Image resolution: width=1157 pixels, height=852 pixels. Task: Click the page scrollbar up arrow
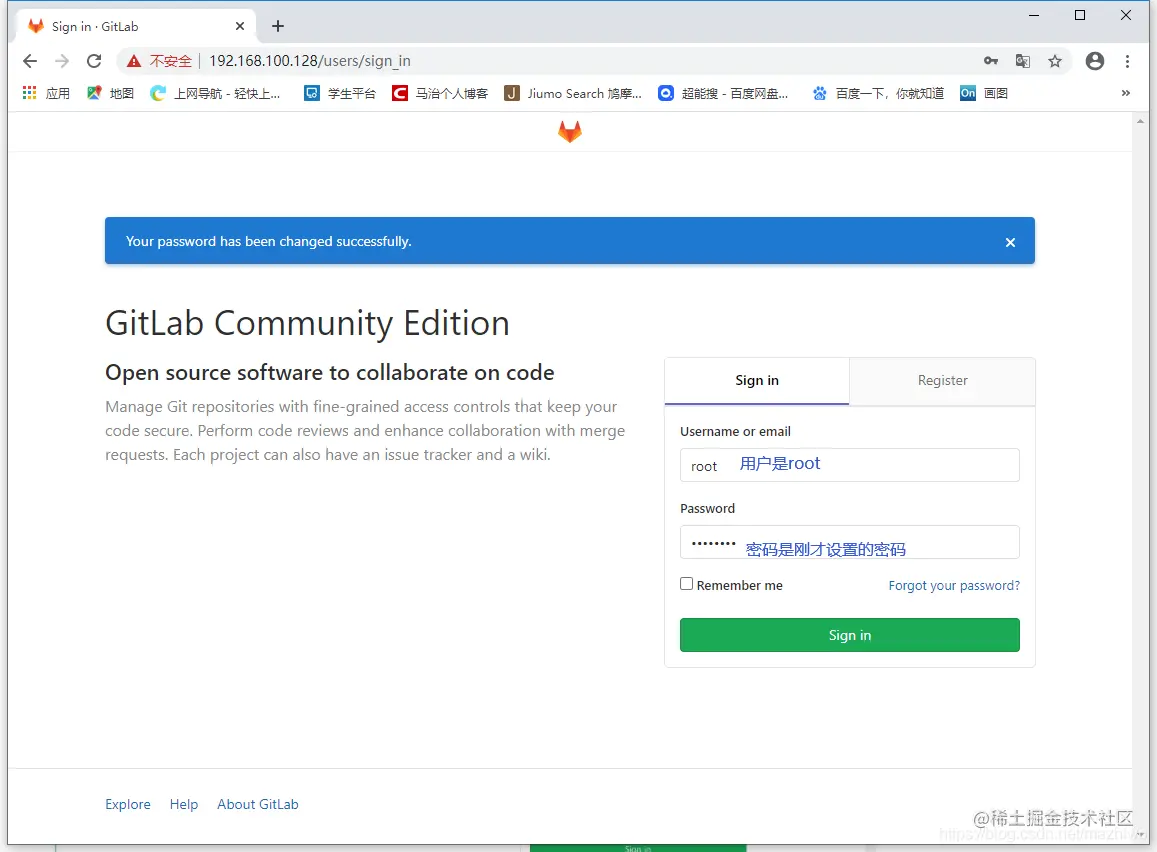pyautogui.click(x=1140, y=120)
